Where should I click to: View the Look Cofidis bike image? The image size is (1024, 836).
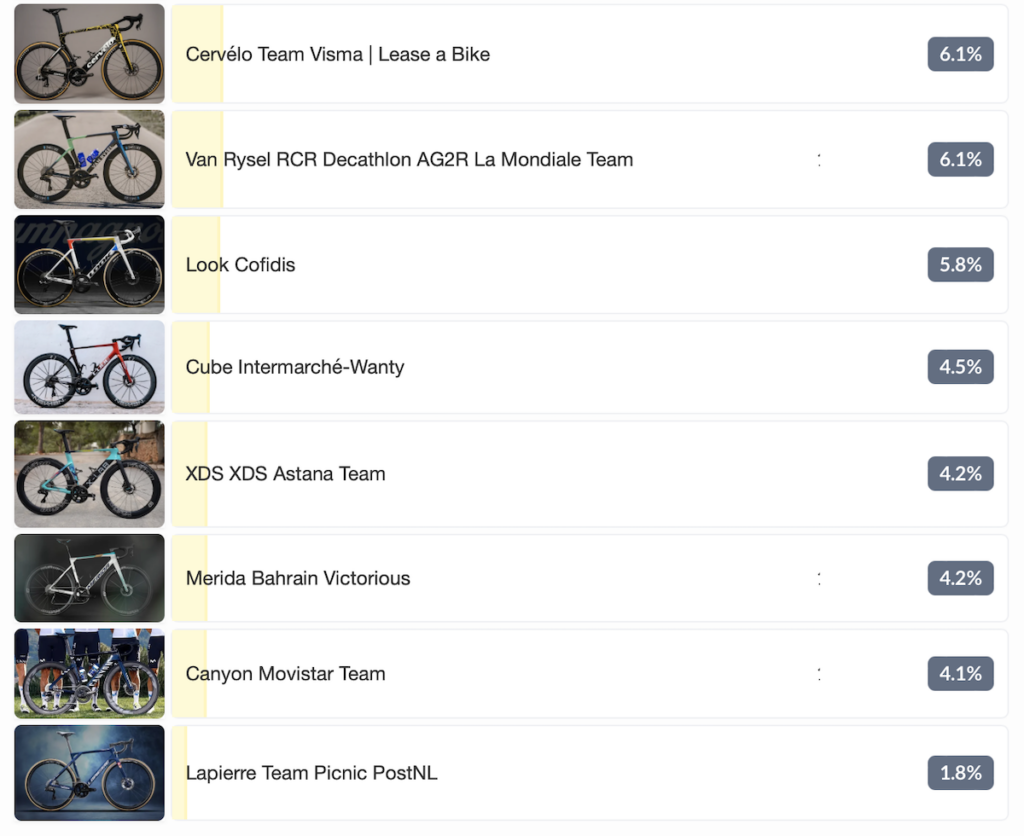pos(89,265)
